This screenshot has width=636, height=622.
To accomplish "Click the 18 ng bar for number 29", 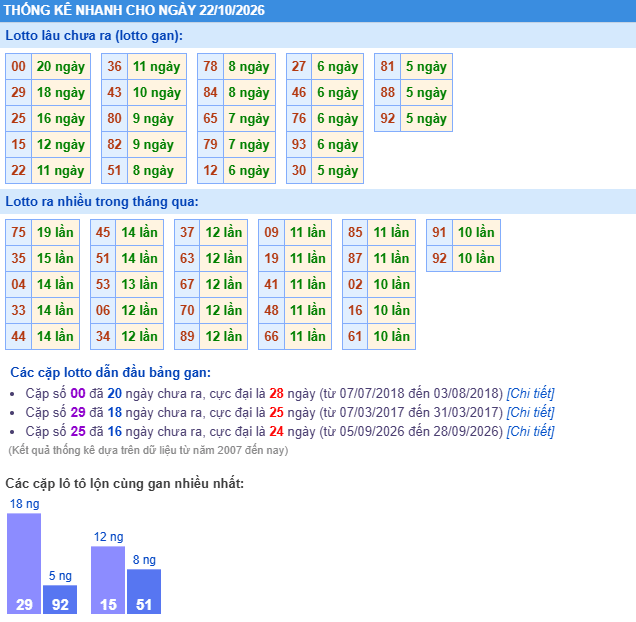I will coord(24,563).
